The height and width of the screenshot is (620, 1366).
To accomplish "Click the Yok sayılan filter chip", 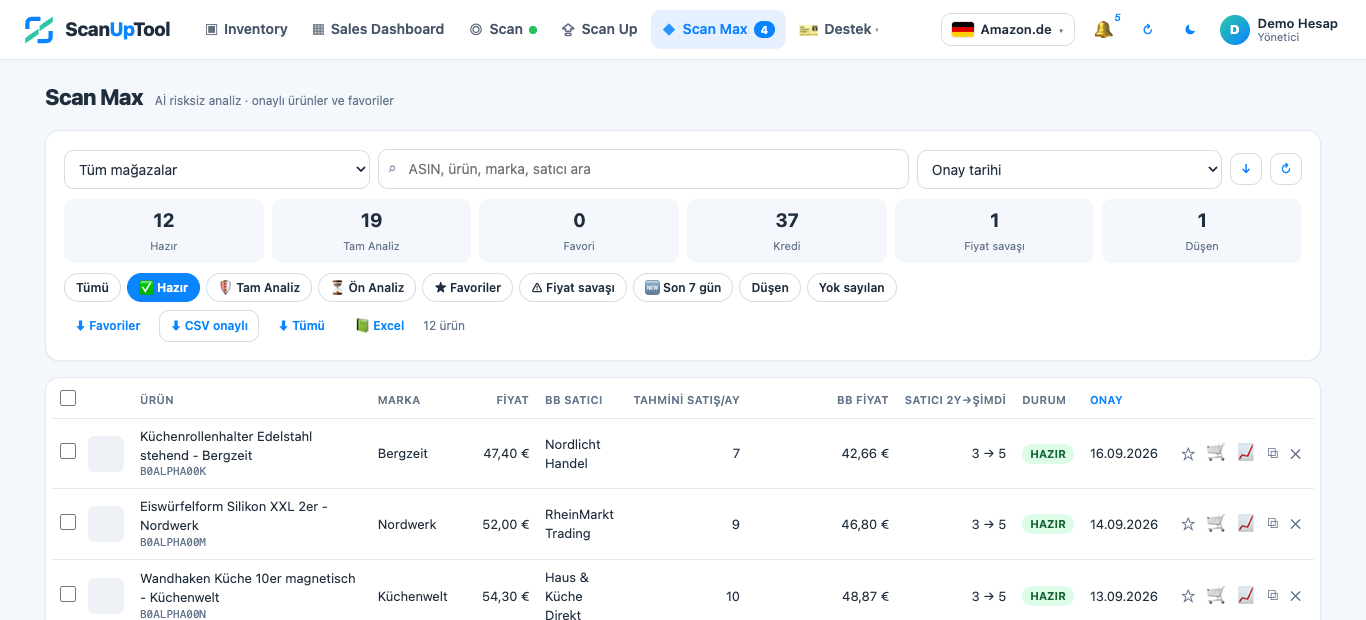I will (852, 288).
